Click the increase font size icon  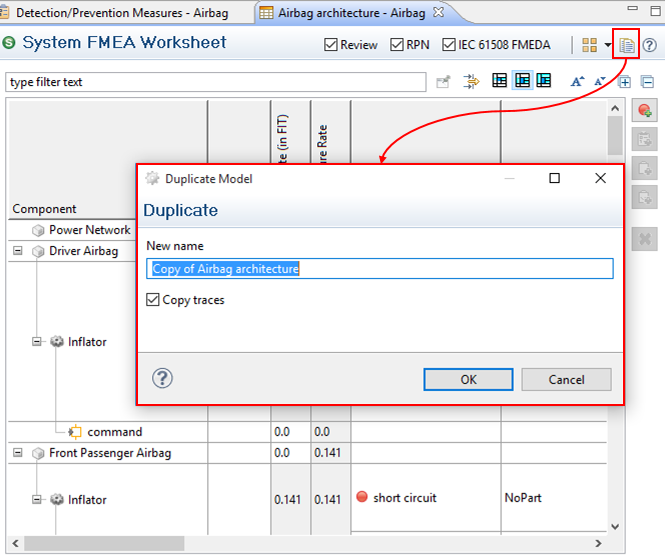(x=578, y=82)
